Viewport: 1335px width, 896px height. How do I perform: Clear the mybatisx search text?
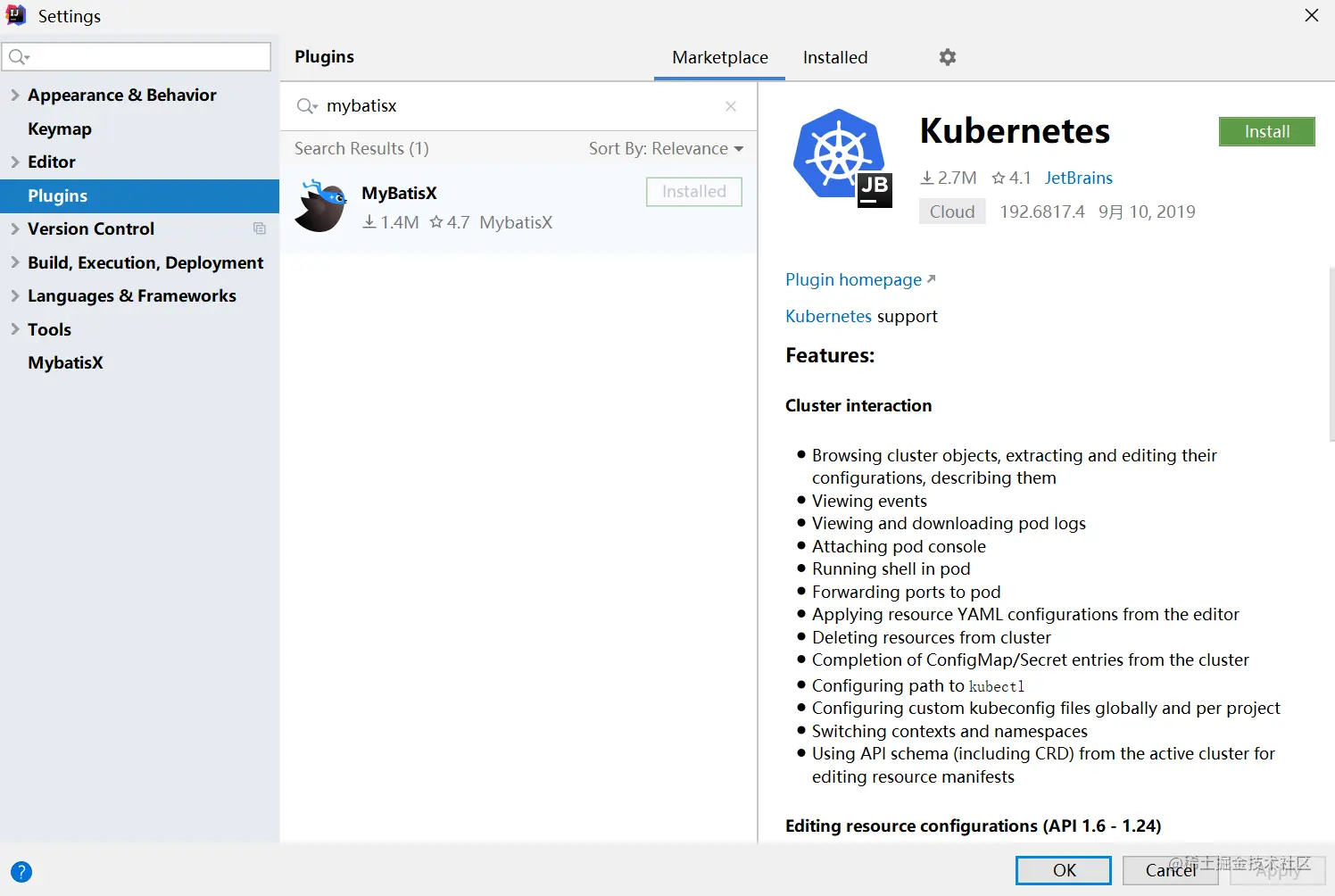click(731, 106)
